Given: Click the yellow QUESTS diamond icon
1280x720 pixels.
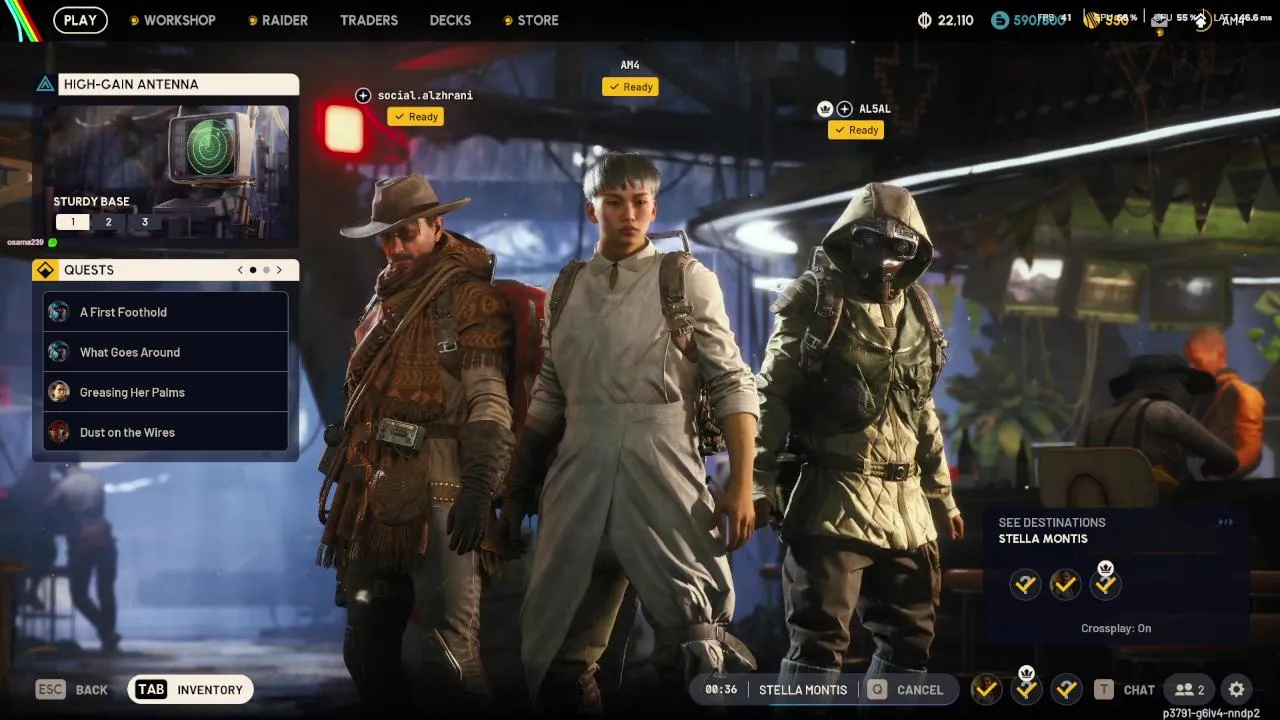Looking at the screenshot, I should point(45,270).
